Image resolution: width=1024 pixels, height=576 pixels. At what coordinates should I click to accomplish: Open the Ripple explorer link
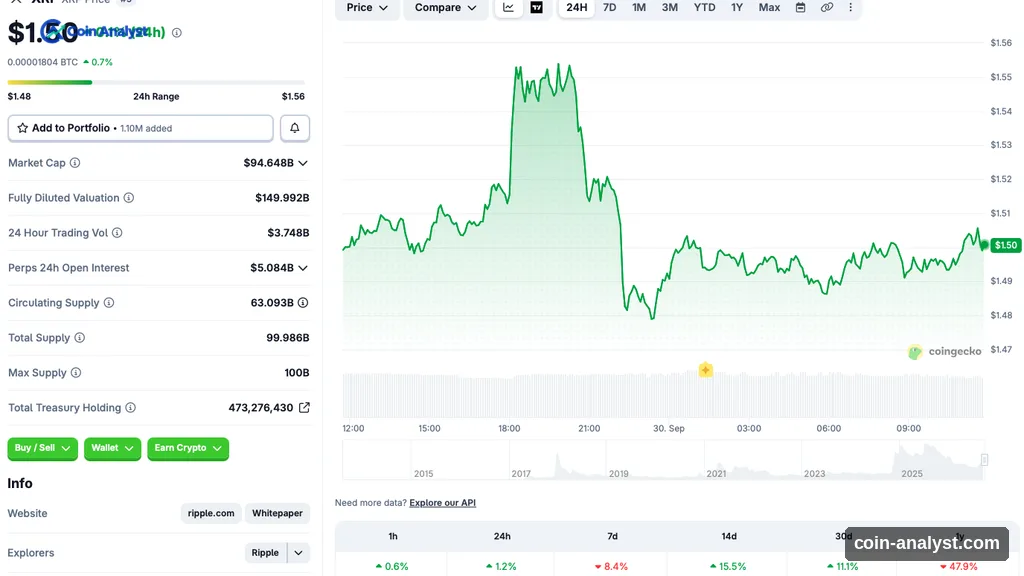(x=265, y=552)
